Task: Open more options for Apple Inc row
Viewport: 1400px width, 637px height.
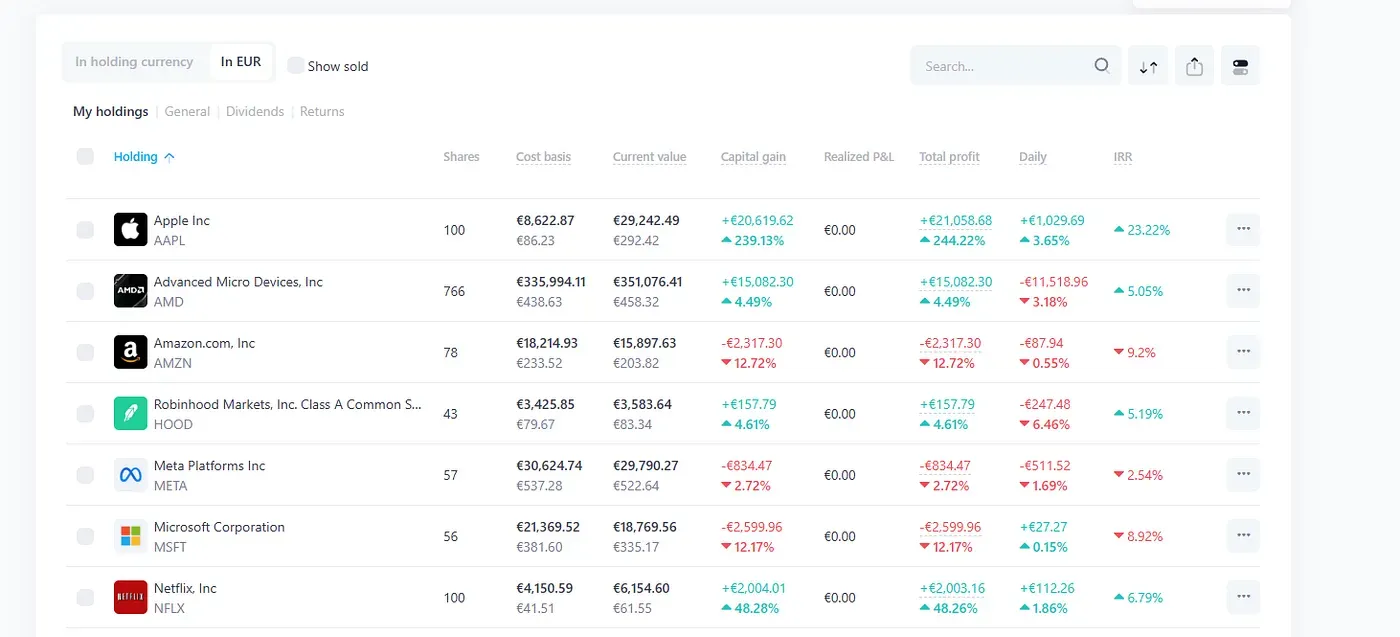Action: tap(1243, 229)
